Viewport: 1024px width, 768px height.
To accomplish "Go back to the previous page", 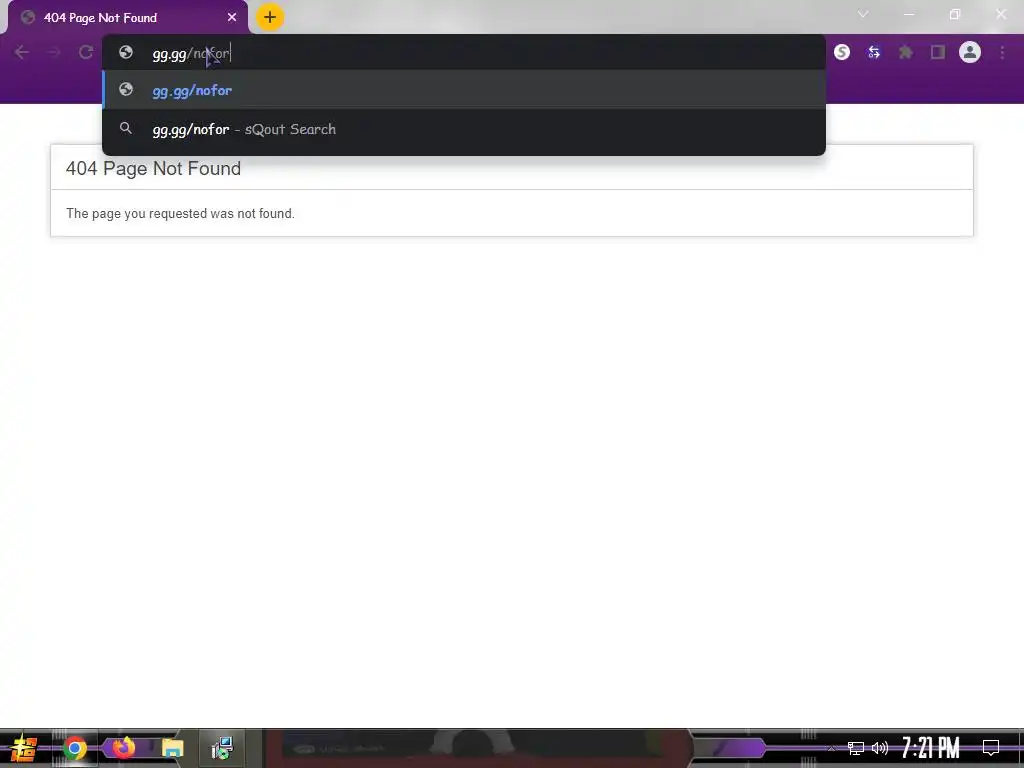I will pos(22,52).
